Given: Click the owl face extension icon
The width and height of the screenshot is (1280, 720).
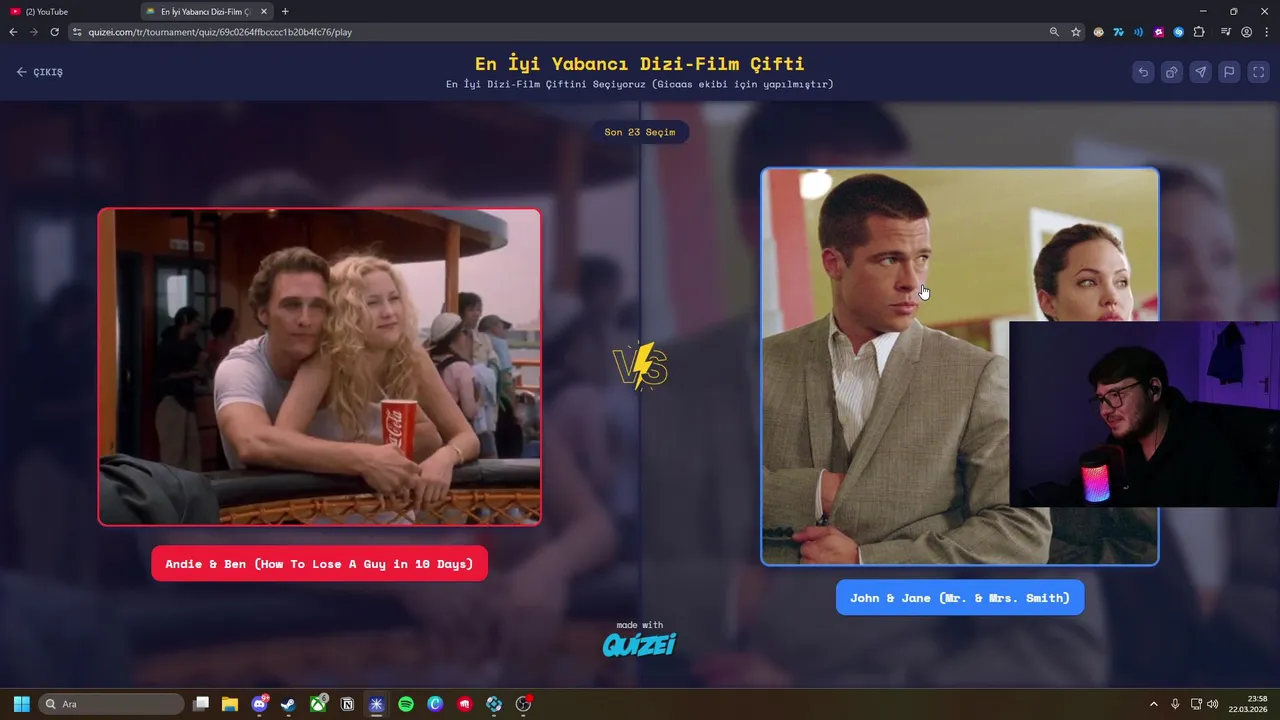Looking at the screenshot, I should pos(1099,32).
